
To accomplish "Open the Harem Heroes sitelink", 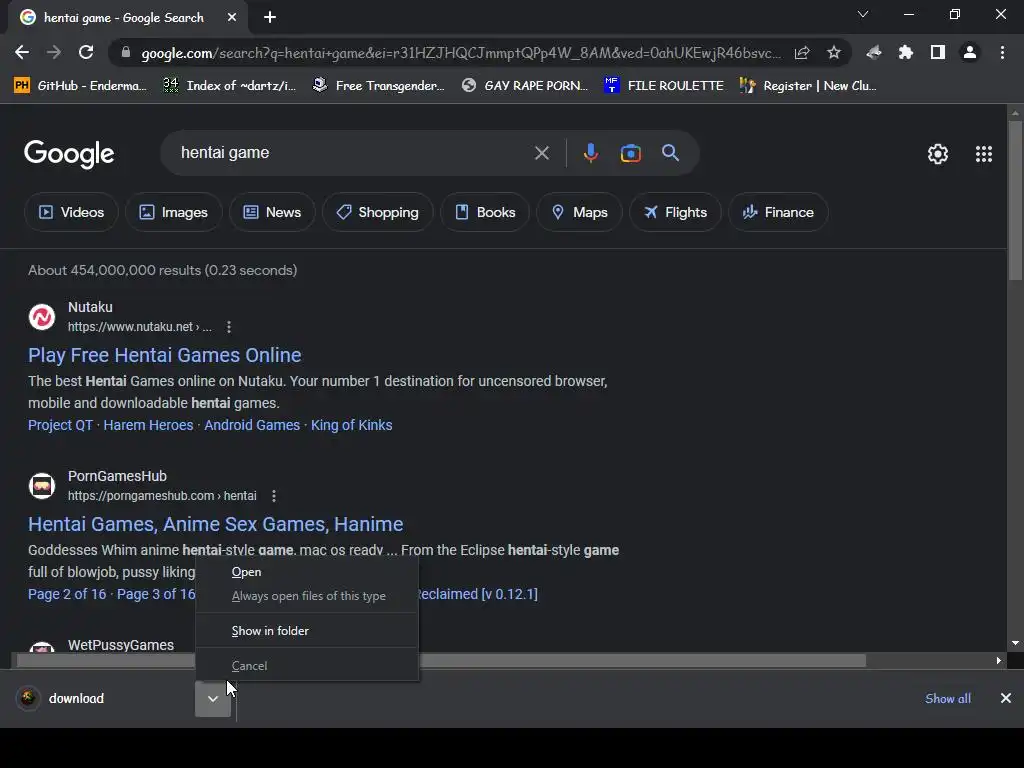I will point(148,425).
